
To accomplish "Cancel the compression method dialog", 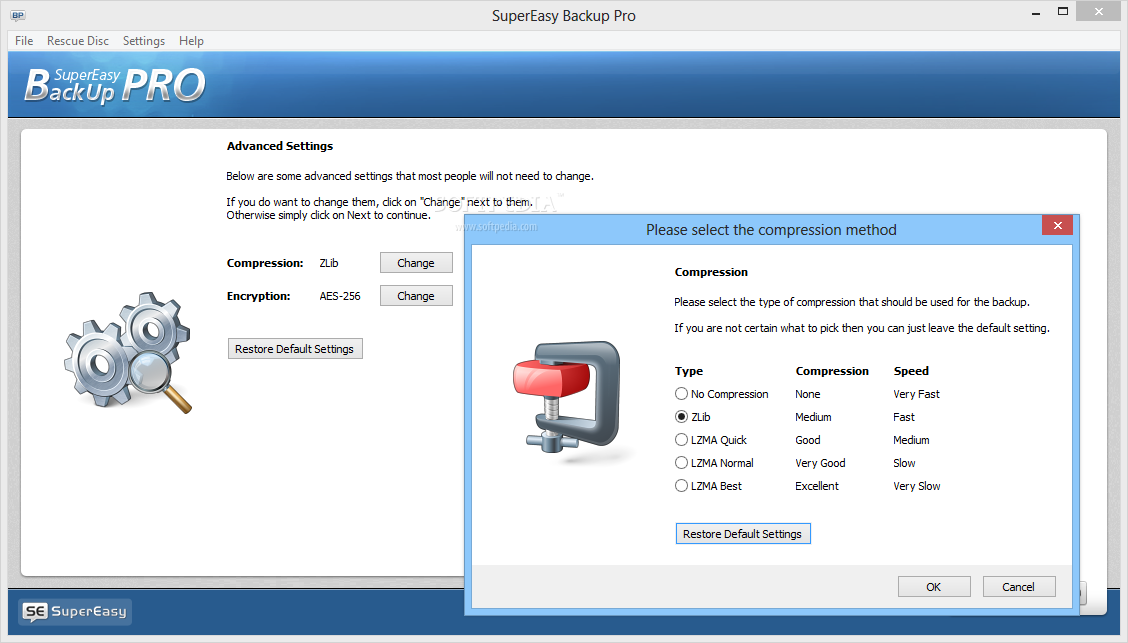I will (1019, 587).
